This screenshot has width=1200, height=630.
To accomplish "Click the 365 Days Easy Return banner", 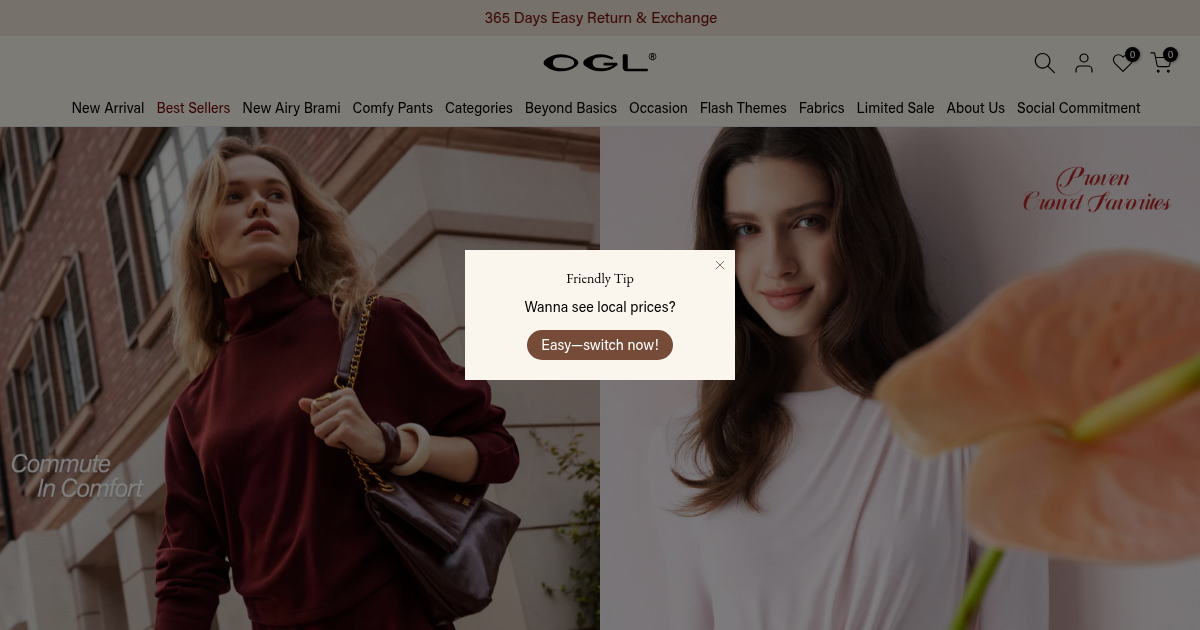I will click(x=600, y=18).
